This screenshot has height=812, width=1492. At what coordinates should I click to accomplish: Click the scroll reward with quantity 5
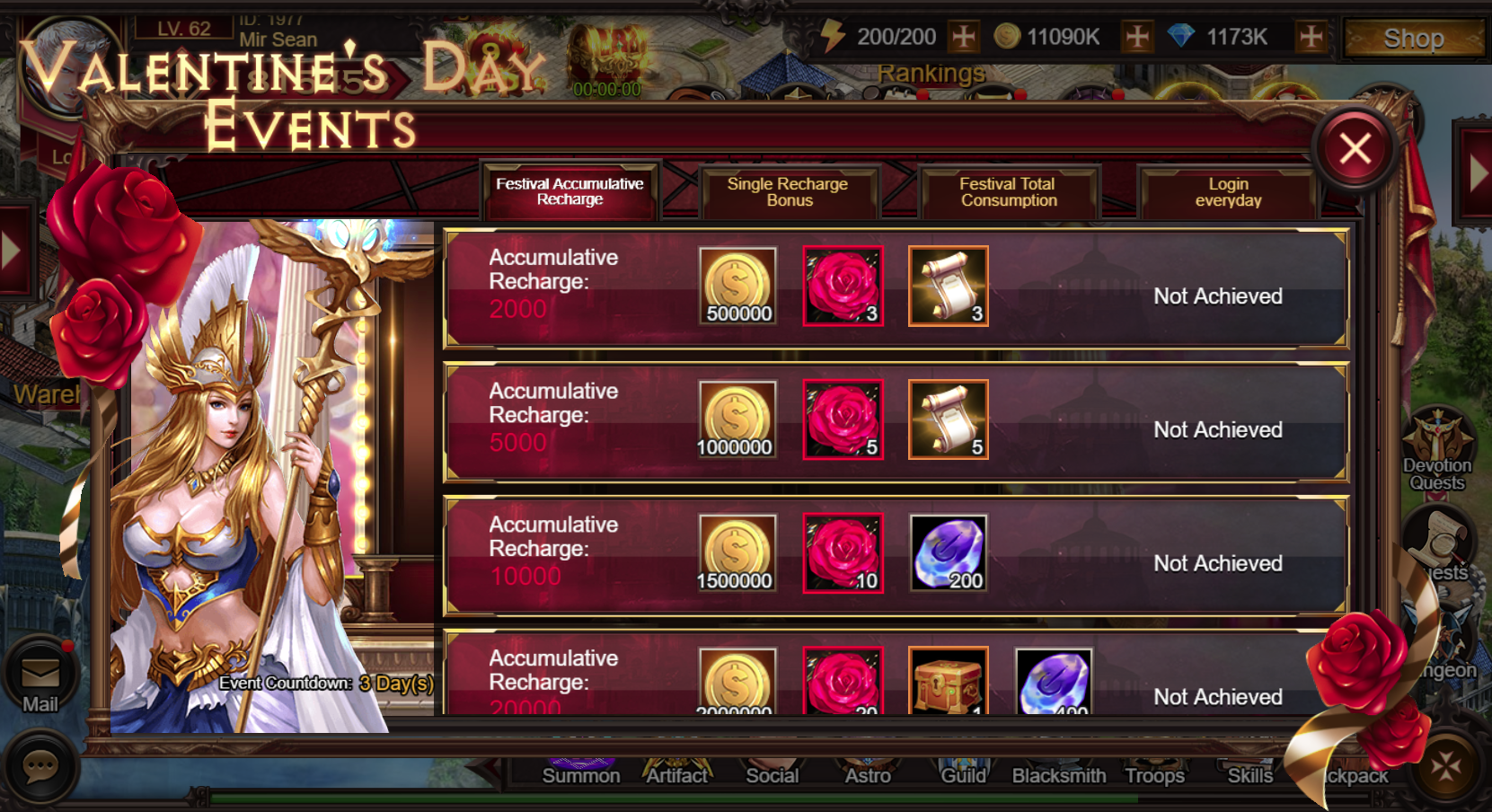tap(949, 419)
